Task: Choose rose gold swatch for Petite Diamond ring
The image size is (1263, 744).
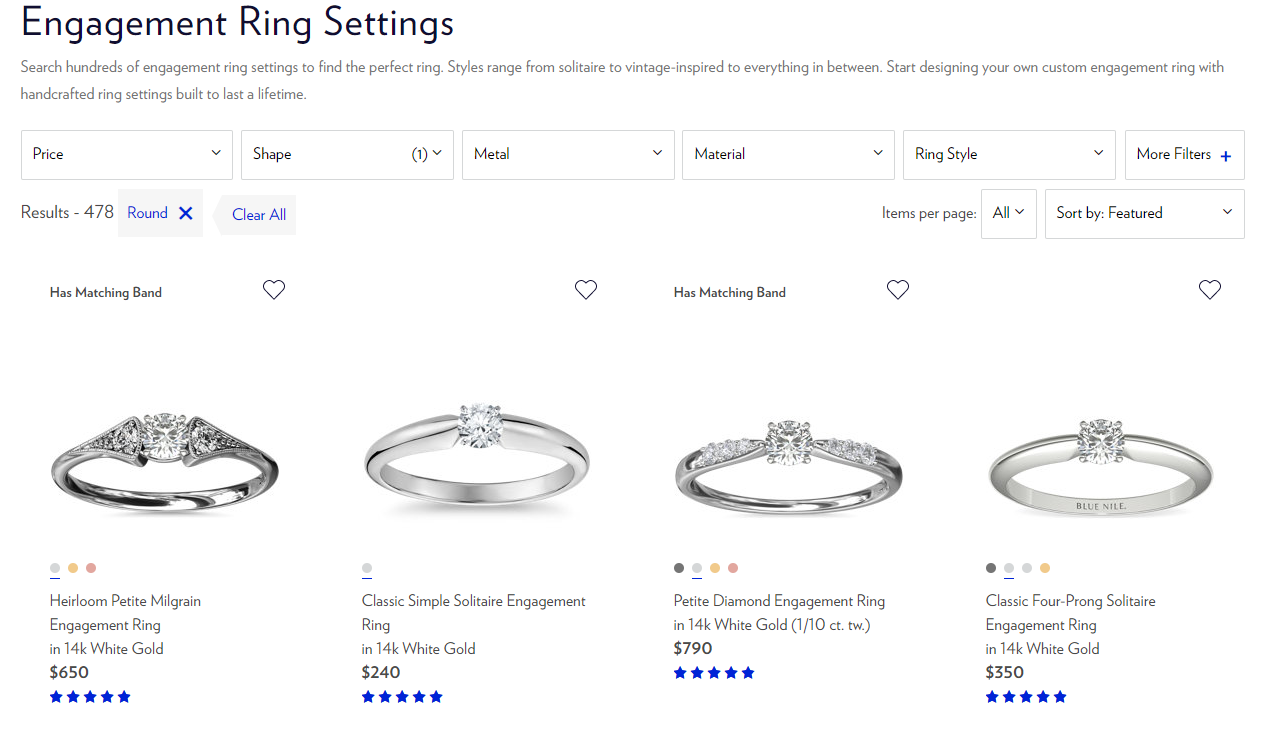Action: pyautogui.click(x=733, y=568)
